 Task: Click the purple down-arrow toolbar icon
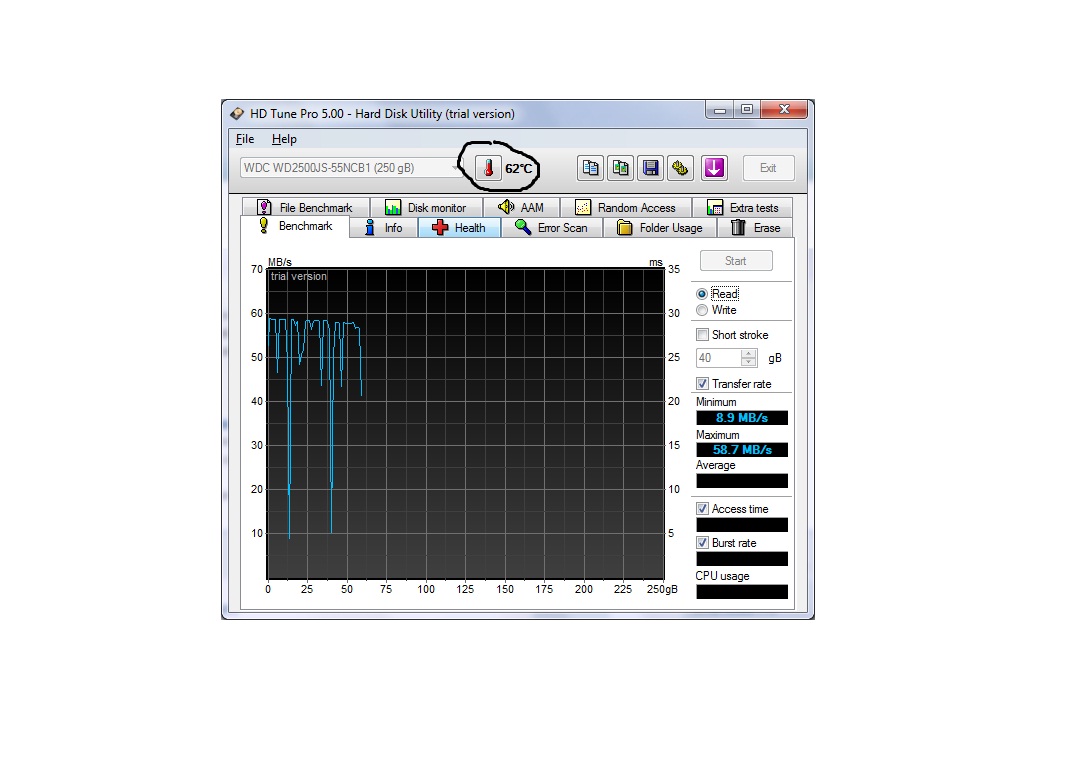714,168
